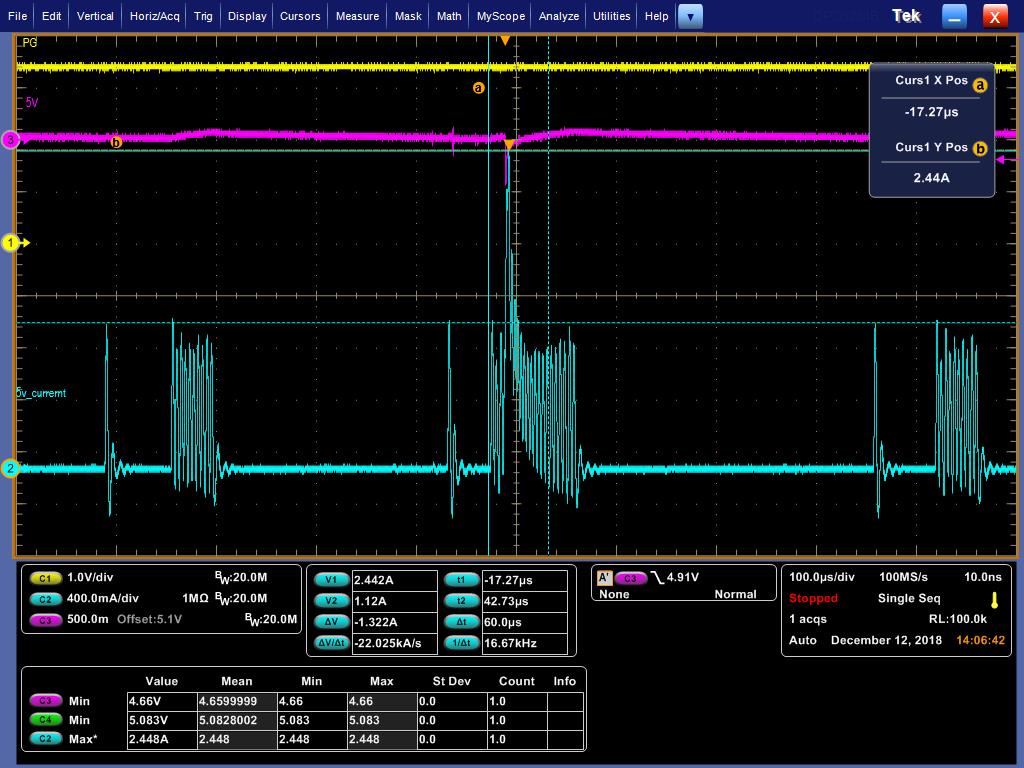Viewport: 1024px width, 768px height.
Task: Click the channel 1 ground reference marker
Action: (x=12, y=242)
